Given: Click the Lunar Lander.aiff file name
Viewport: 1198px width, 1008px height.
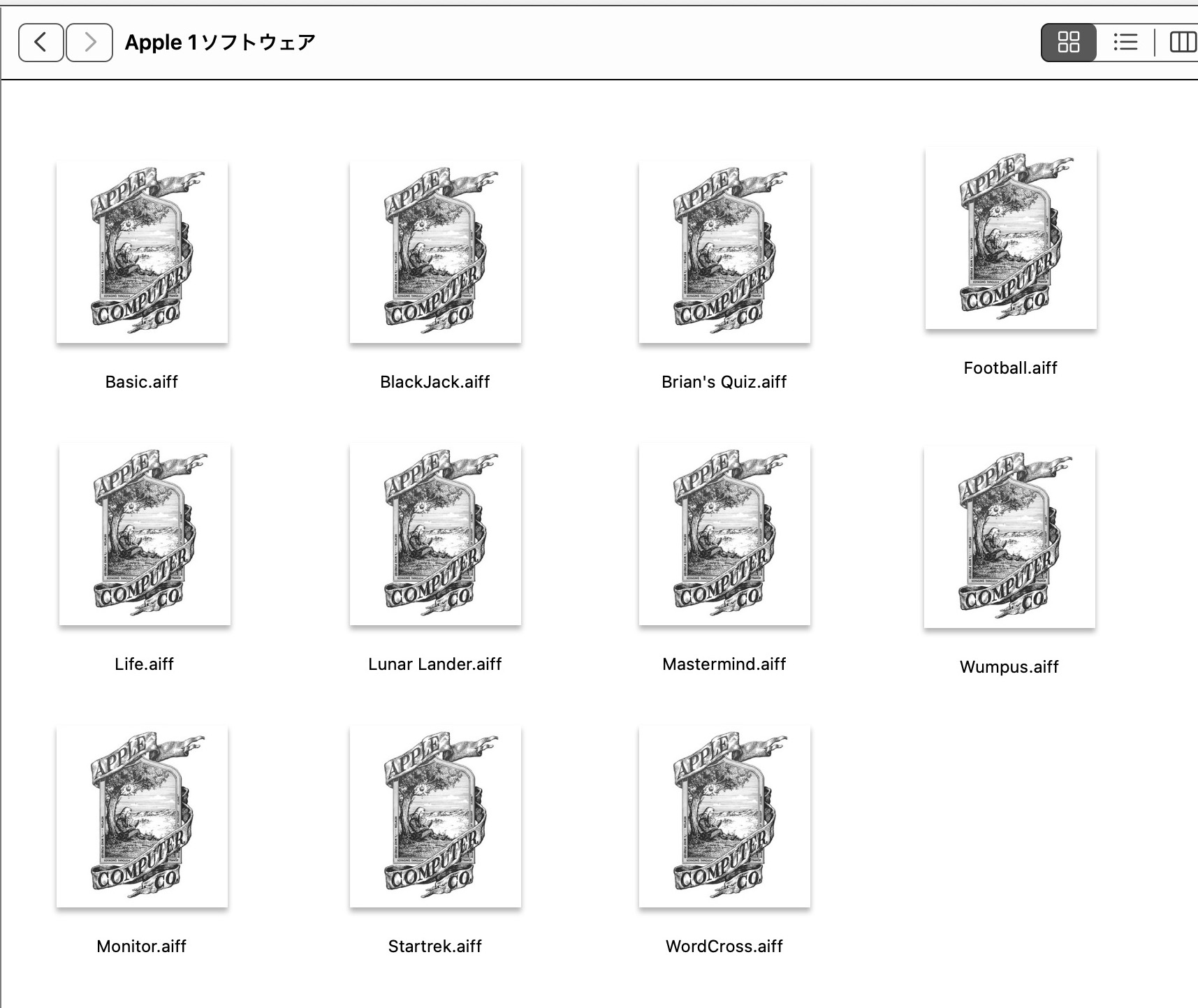Looking at the screenshot, I should tap(435, 664).
